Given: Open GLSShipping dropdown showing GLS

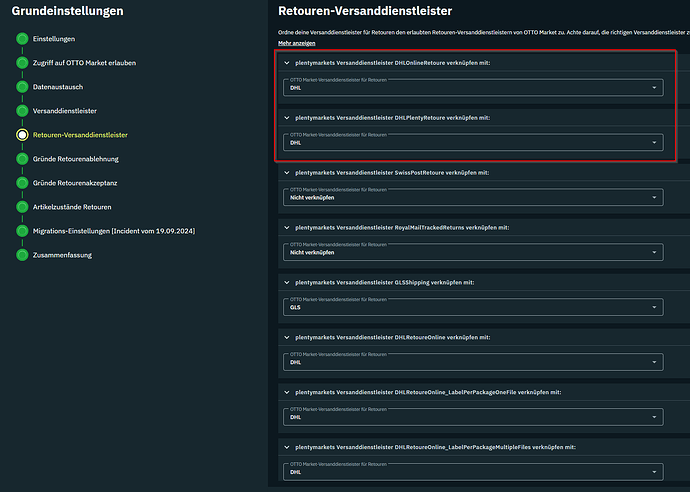Looking at the screenshot, I should click(473, 307).
